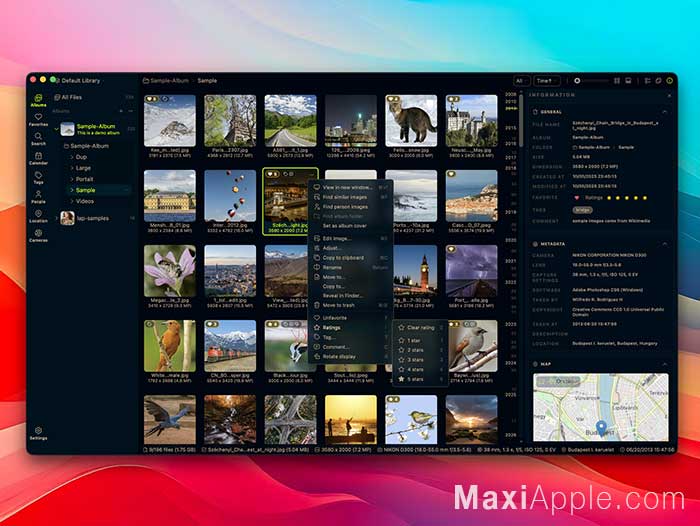Click the map pin in Budapest
Screen dimensions: 700x526
pyautogui.click(x=602, y=428)
